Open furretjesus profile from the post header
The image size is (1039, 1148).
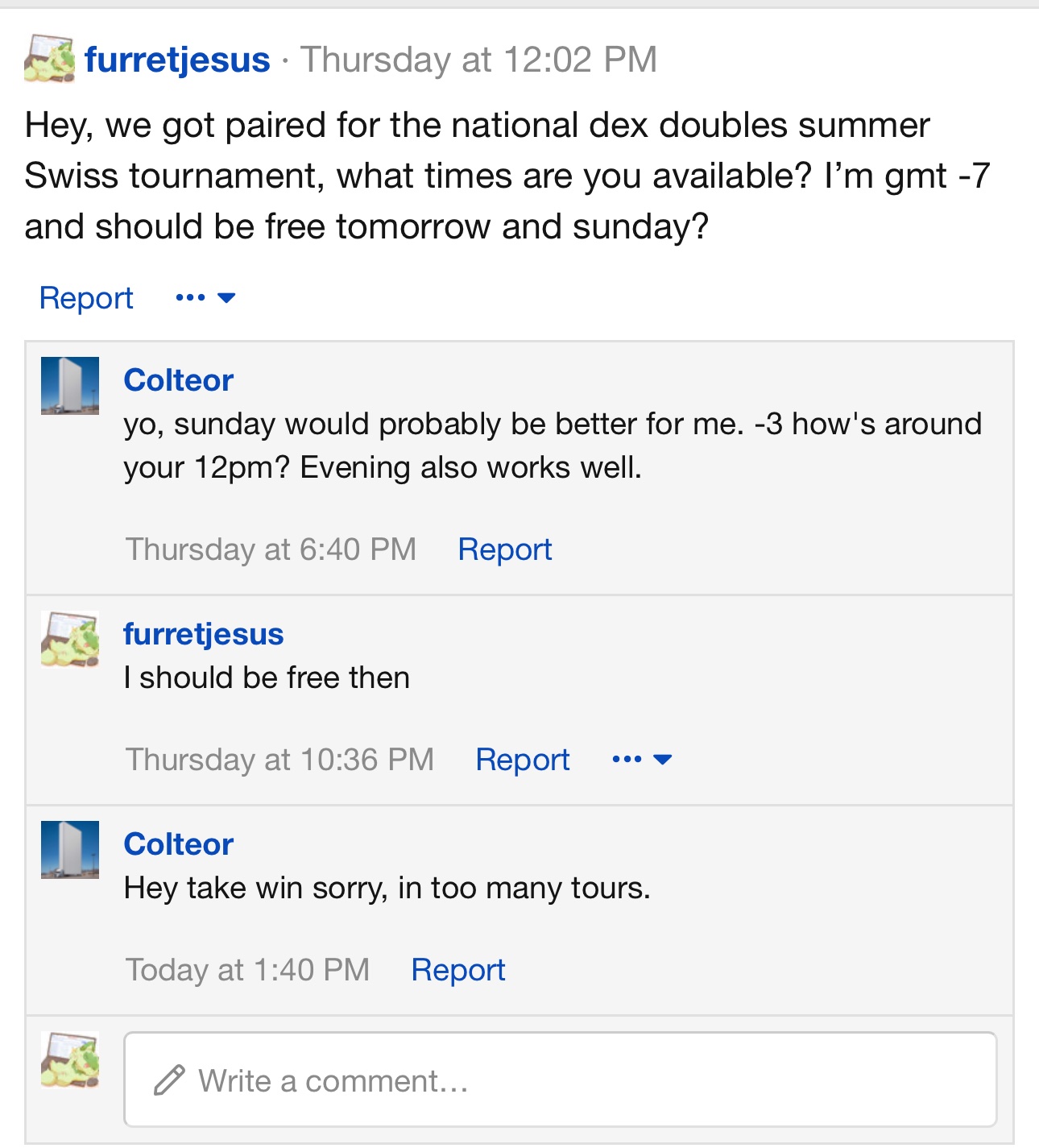pyautogui.click(x=177, y=60)
